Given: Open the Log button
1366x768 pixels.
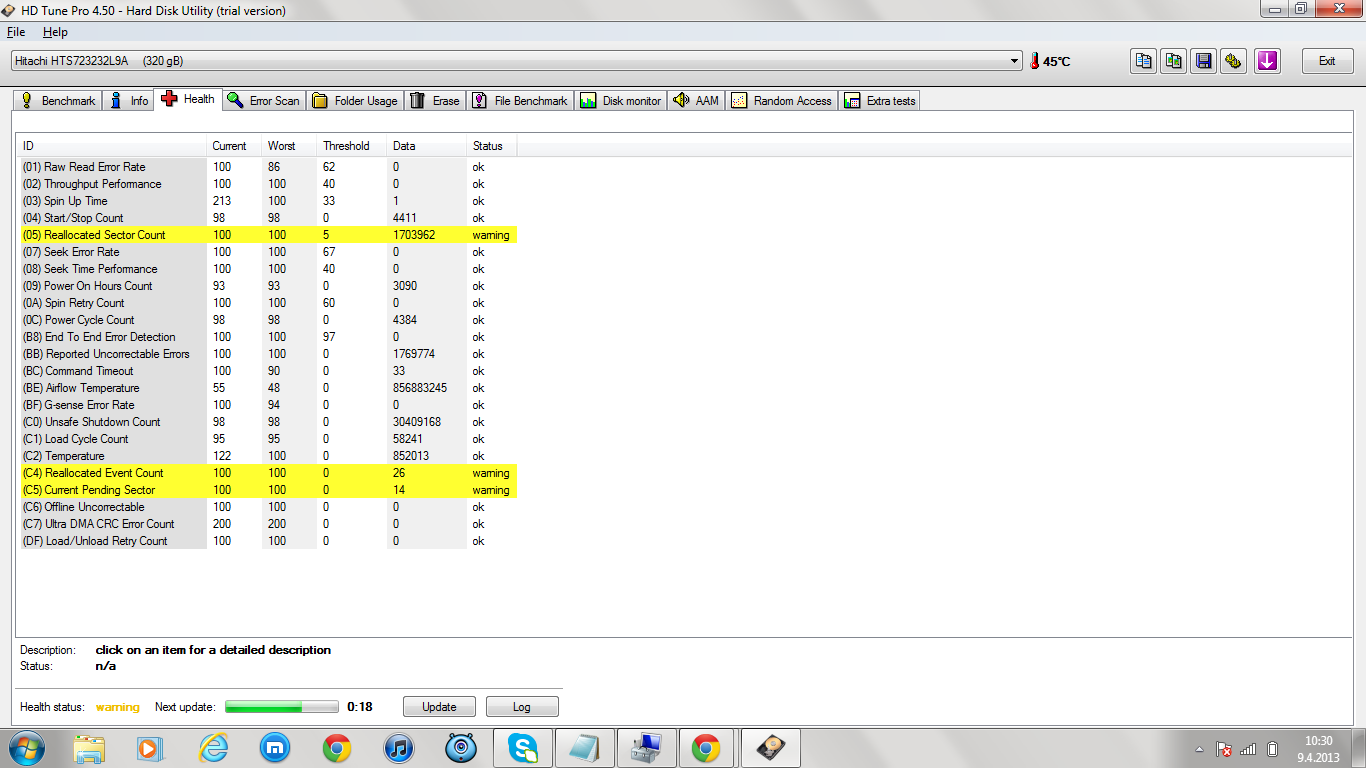Looking at the screenshot, I should (x=522, y=707).
